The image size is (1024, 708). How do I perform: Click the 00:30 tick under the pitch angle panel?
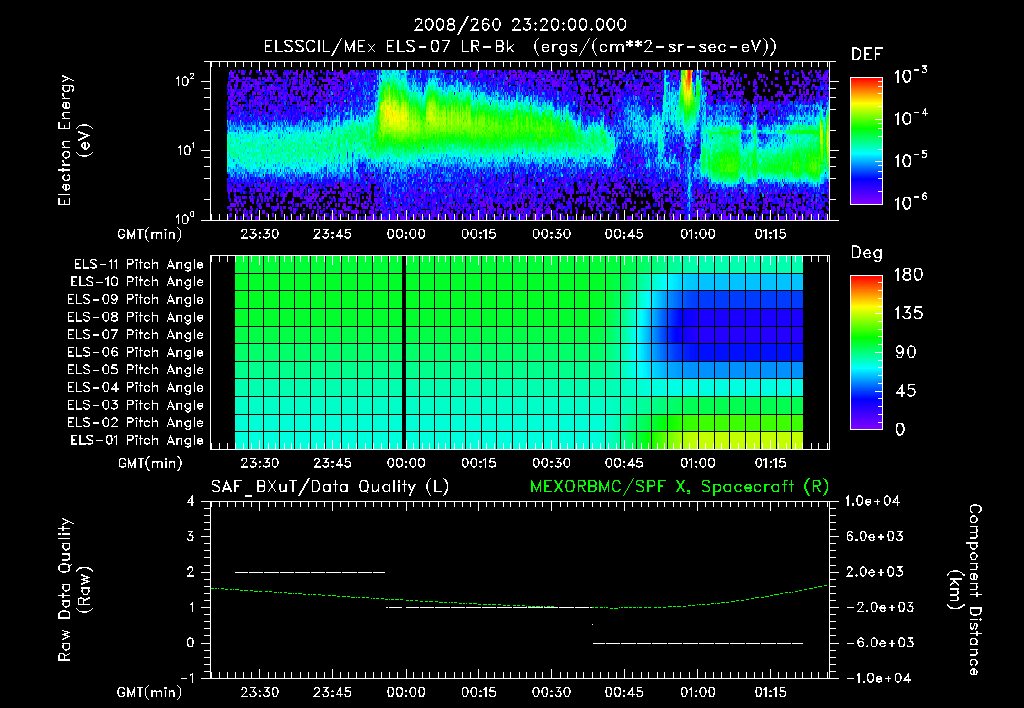pyautogui.click(x=551, y=463)
